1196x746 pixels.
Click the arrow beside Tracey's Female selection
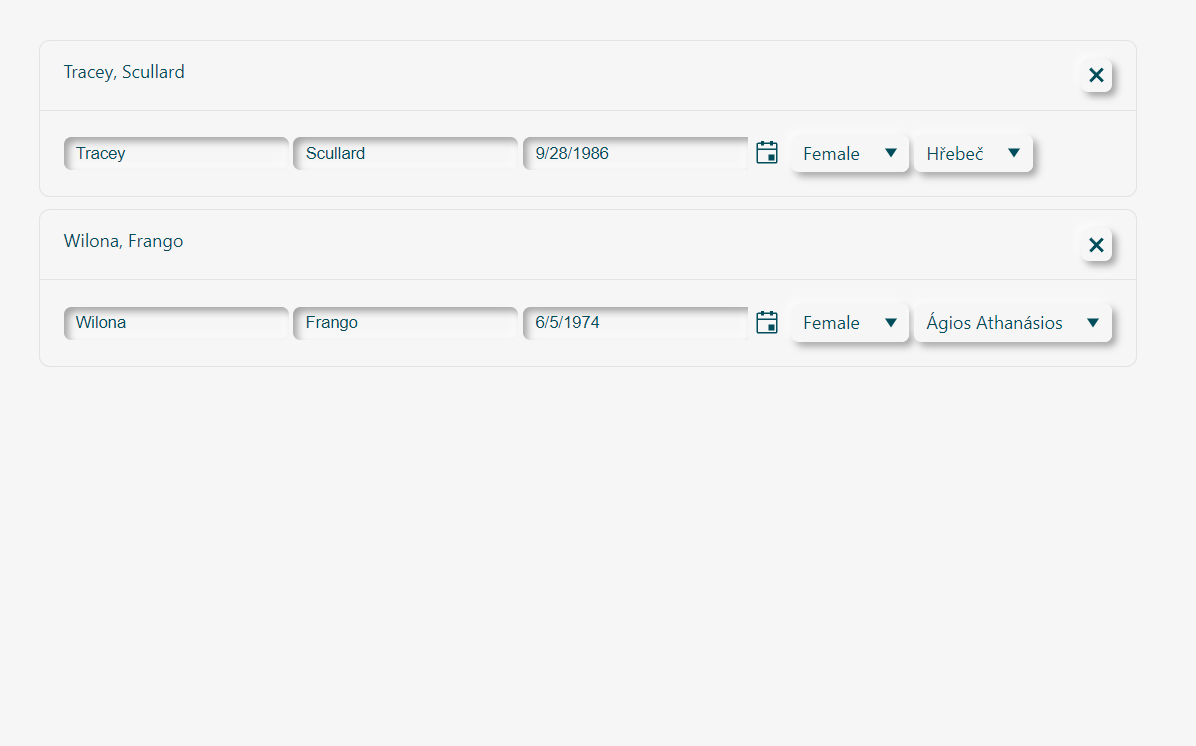tap(891, 153)
